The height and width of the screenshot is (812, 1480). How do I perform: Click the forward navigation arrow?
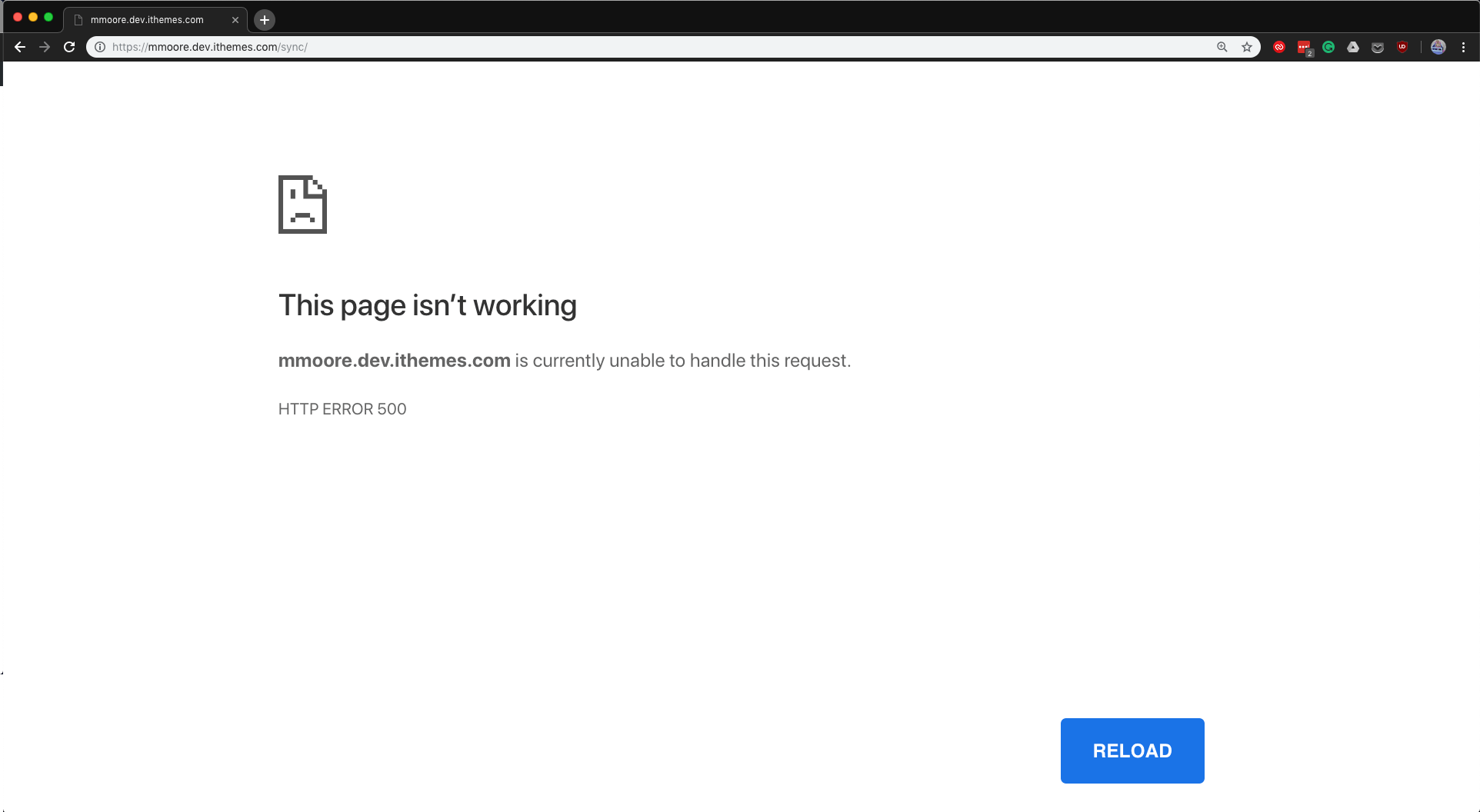click(45, 47)
